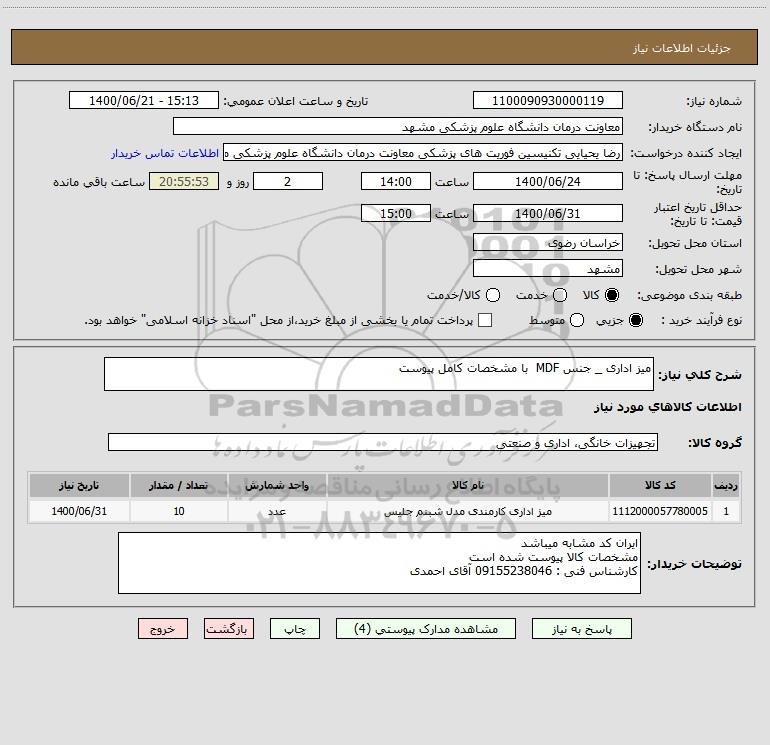Click the نام کالا column header

pos(468,485)
